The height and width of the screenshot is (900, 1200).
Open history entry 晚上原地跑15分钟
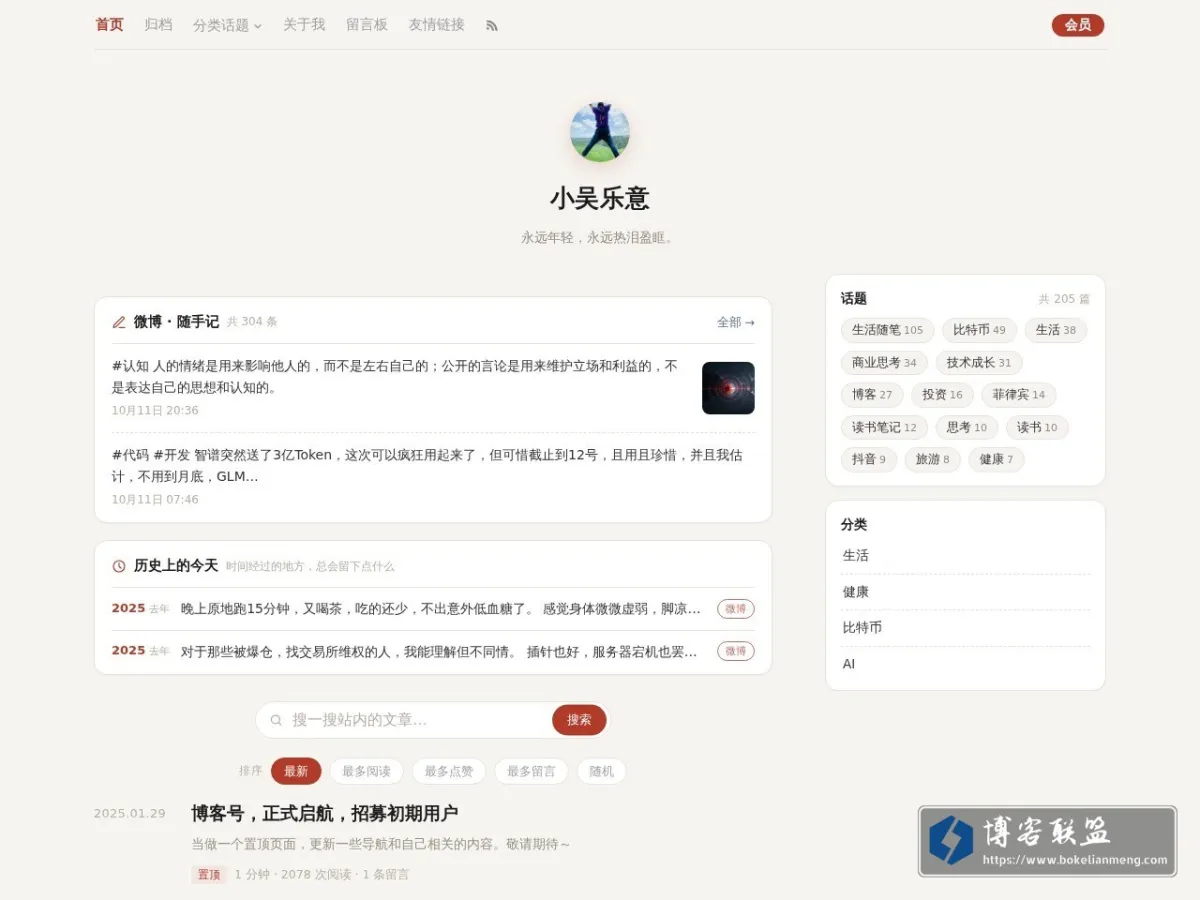click(441, 609)
